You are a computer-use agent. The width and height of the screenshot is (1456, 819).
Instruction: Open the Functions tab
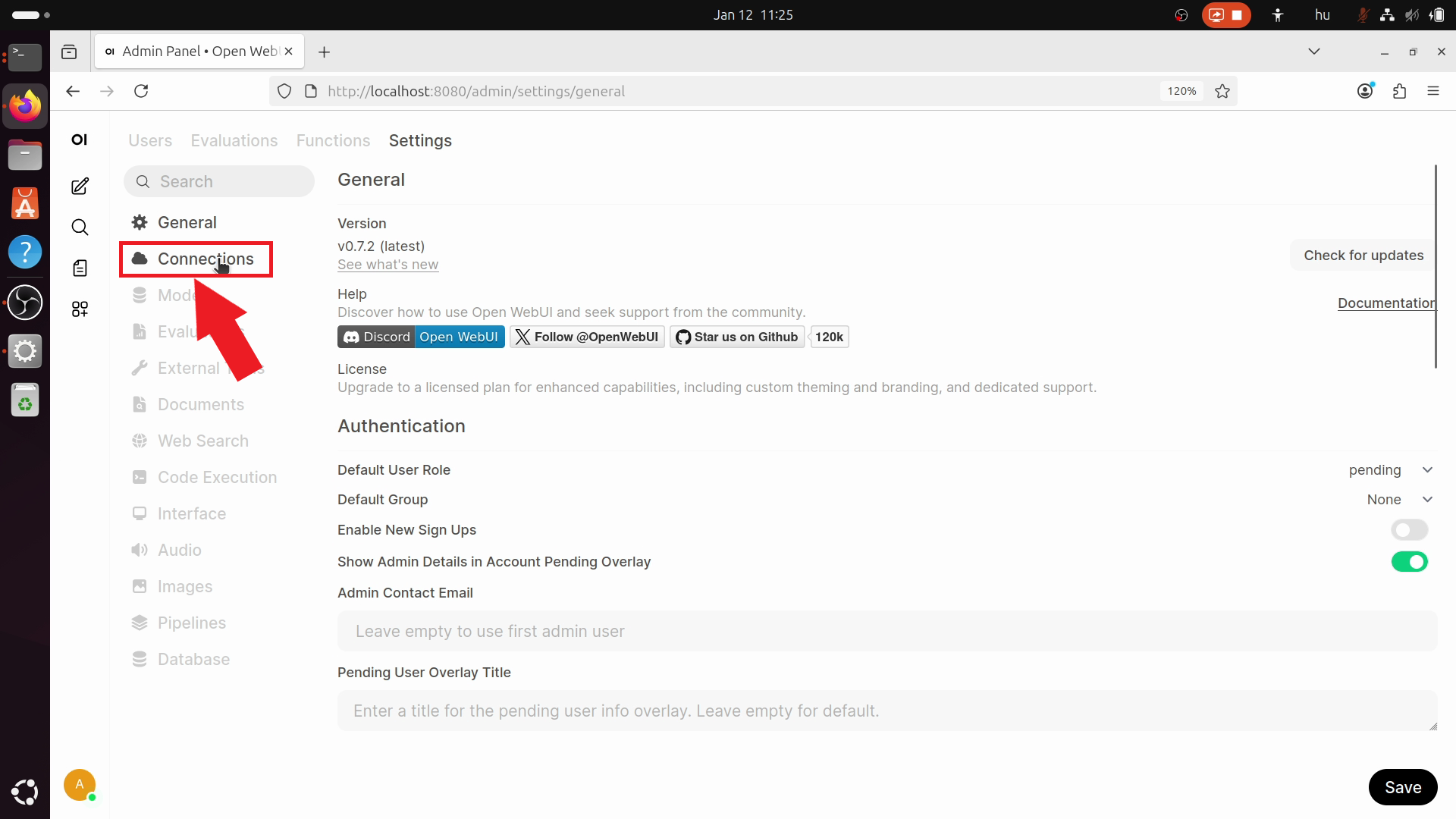coord(333,141)
